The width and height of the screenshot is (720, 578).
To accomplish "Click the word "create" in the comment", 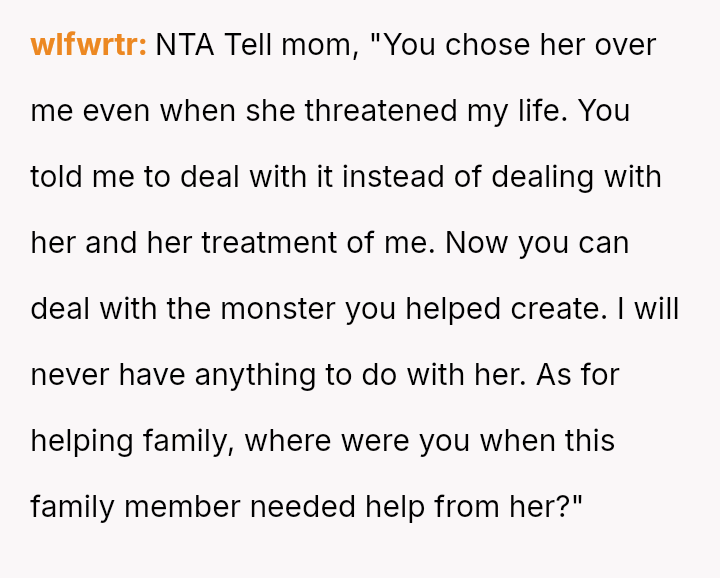I will (556, 308).
